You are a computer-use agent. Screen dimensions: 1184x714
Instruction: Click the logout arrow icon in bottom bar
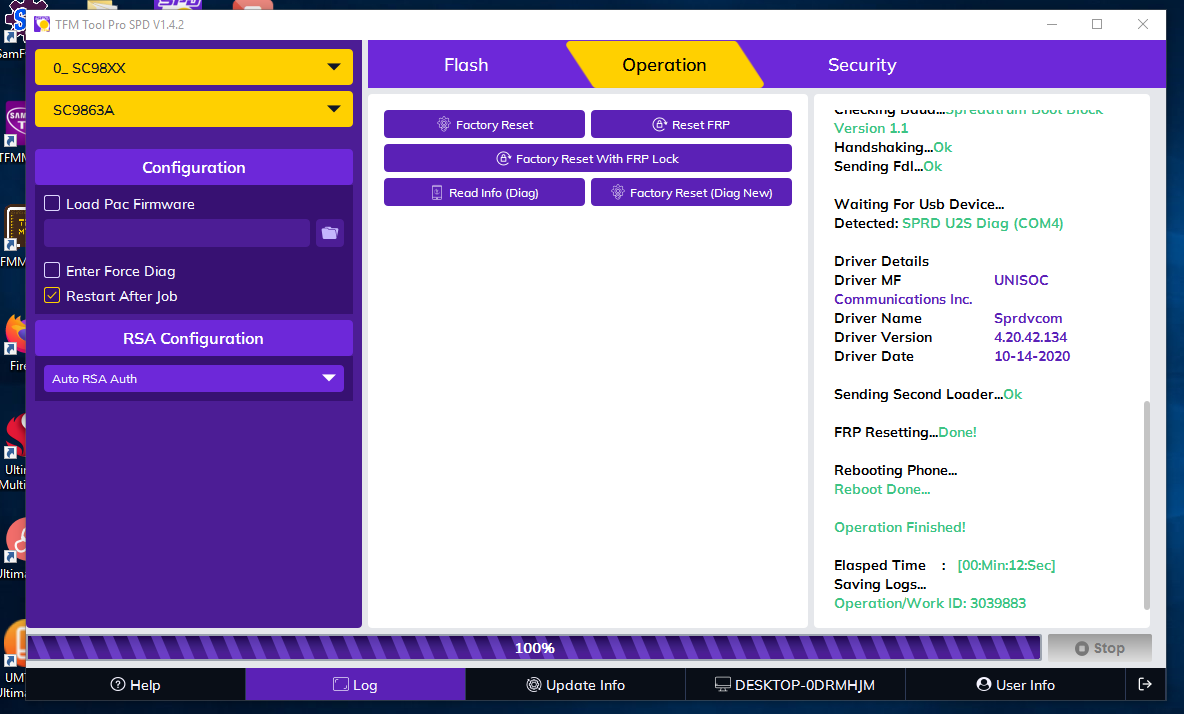click(1145, 685)
